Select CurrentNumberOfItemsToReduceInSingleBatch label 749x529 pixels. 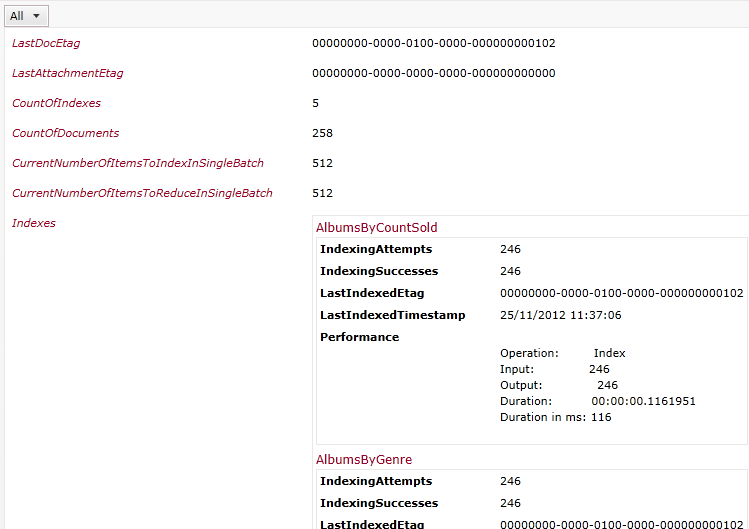pyautogui.click(x=142, y=193)
